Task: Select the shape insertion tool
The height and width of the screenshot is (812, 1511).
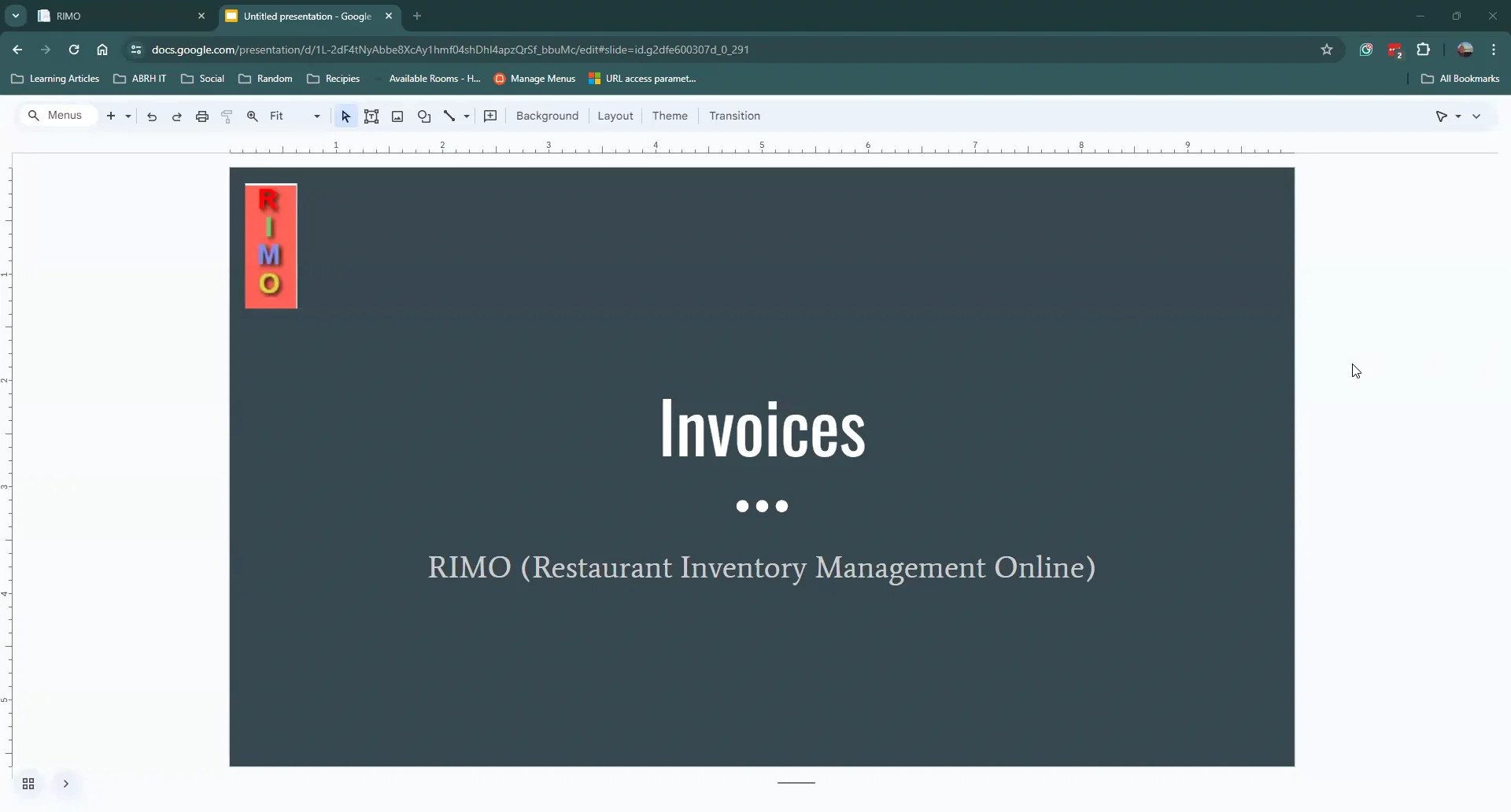Action: click(424, 116)
